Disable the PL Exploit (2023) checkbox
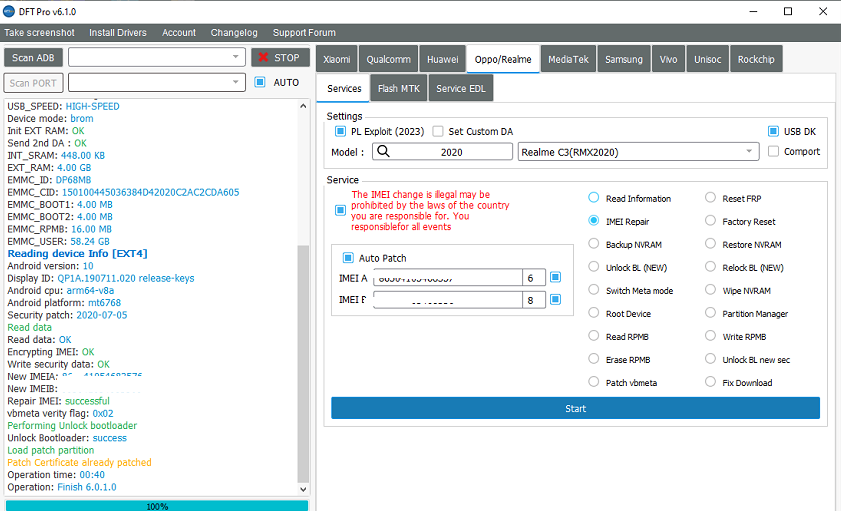The image size is (841, 511). tap(340, 131)
